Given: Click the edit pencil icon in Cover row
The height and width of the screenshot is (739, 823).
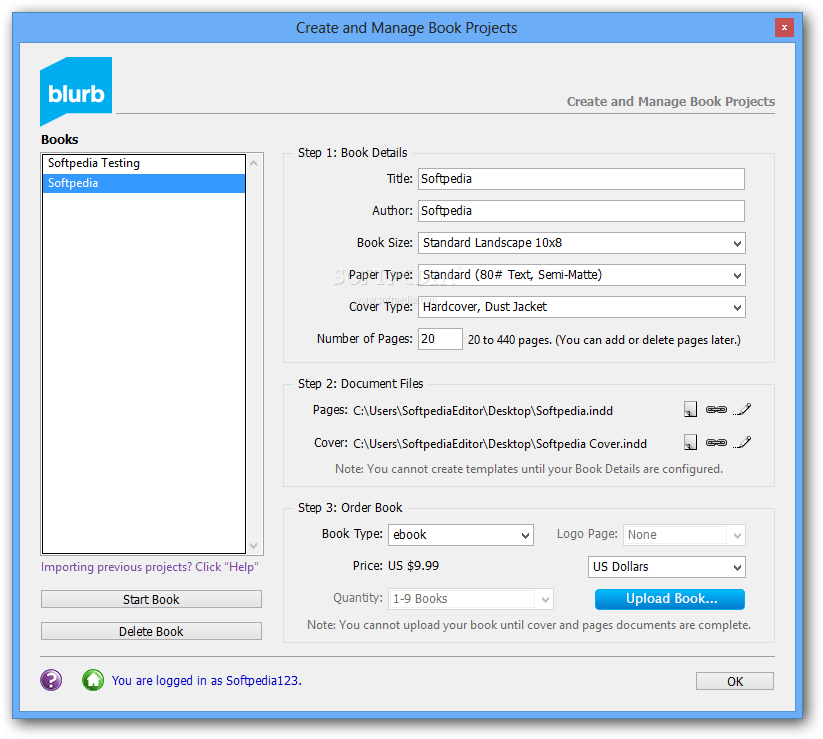Looking at the screenshot, I should pyautogui.click(x=742, y=442).
